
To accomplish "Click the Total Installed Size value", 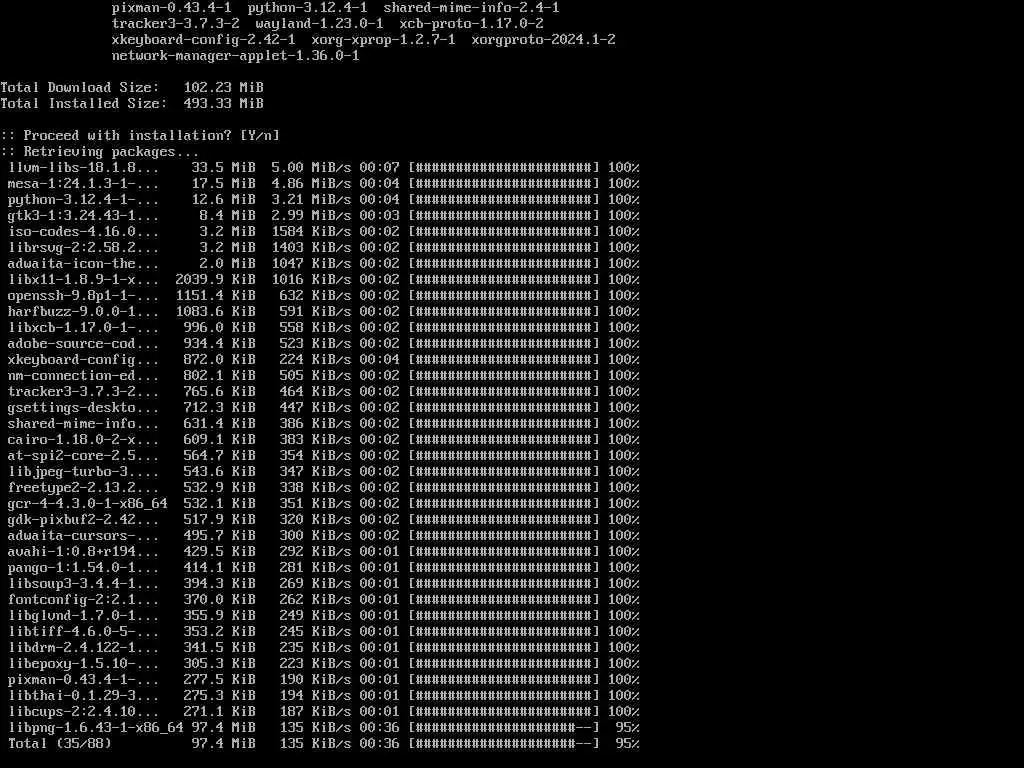I will 223,103.
